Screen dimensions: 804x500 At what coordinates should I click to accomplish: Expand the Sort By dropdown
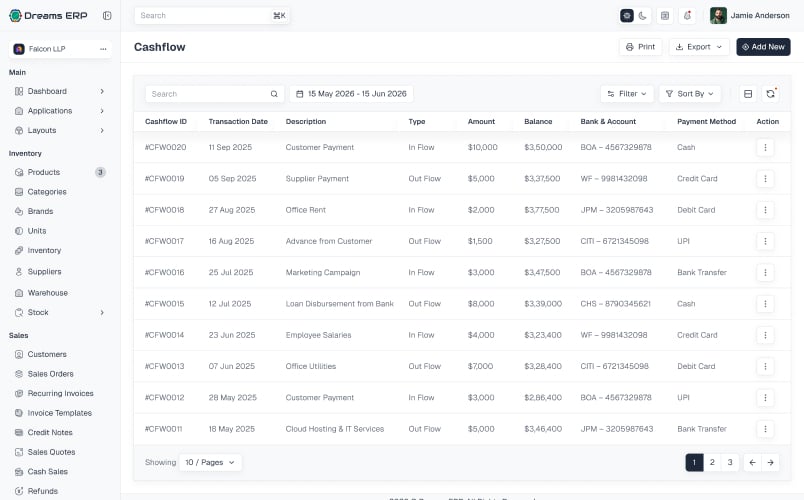[690, 94]
